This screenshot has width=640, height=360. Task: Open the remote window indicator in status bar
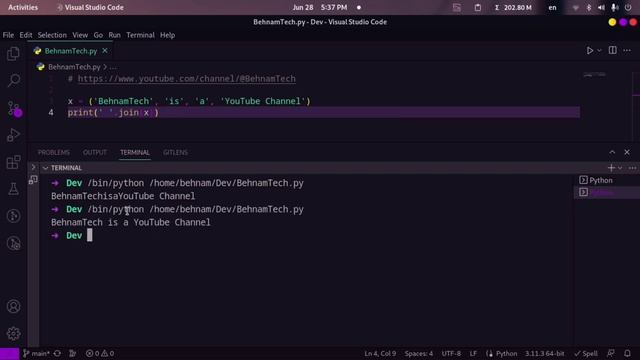coord(9,353)
